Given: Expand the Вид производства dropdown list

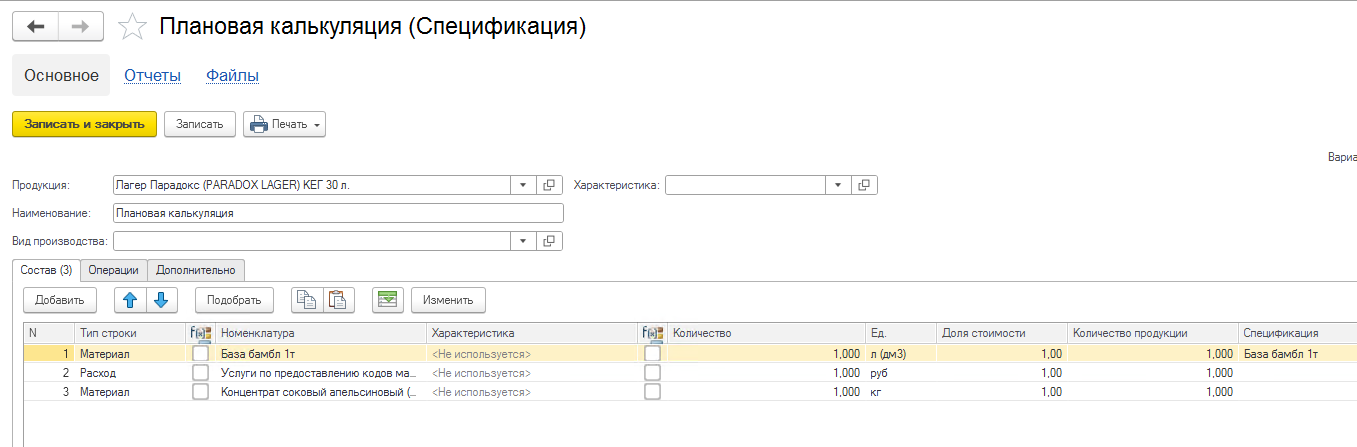Looking at the screenshot, I should click(525, 241).
